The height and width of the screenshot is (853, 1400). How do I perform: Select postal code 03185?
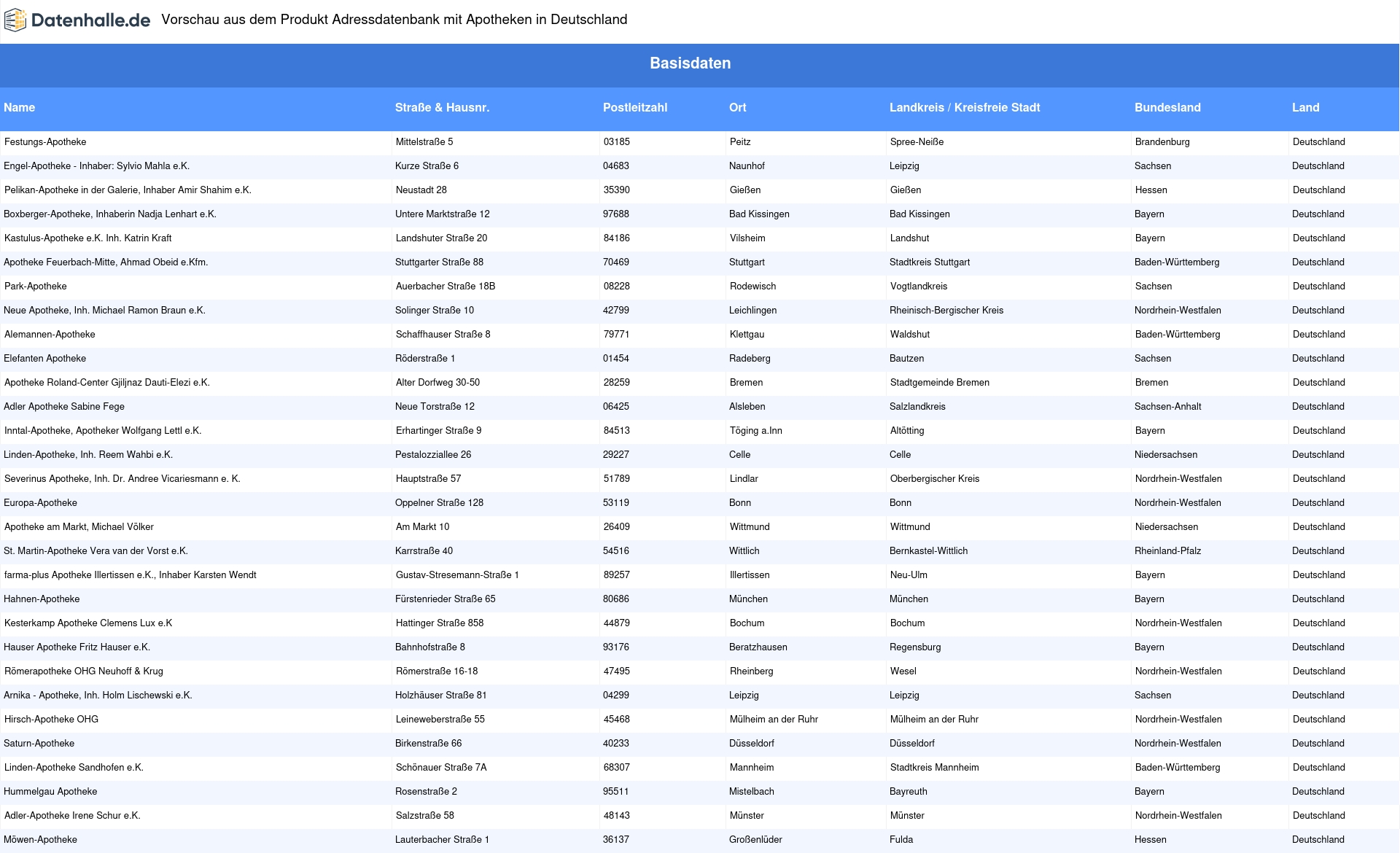(x=617, y=142)
